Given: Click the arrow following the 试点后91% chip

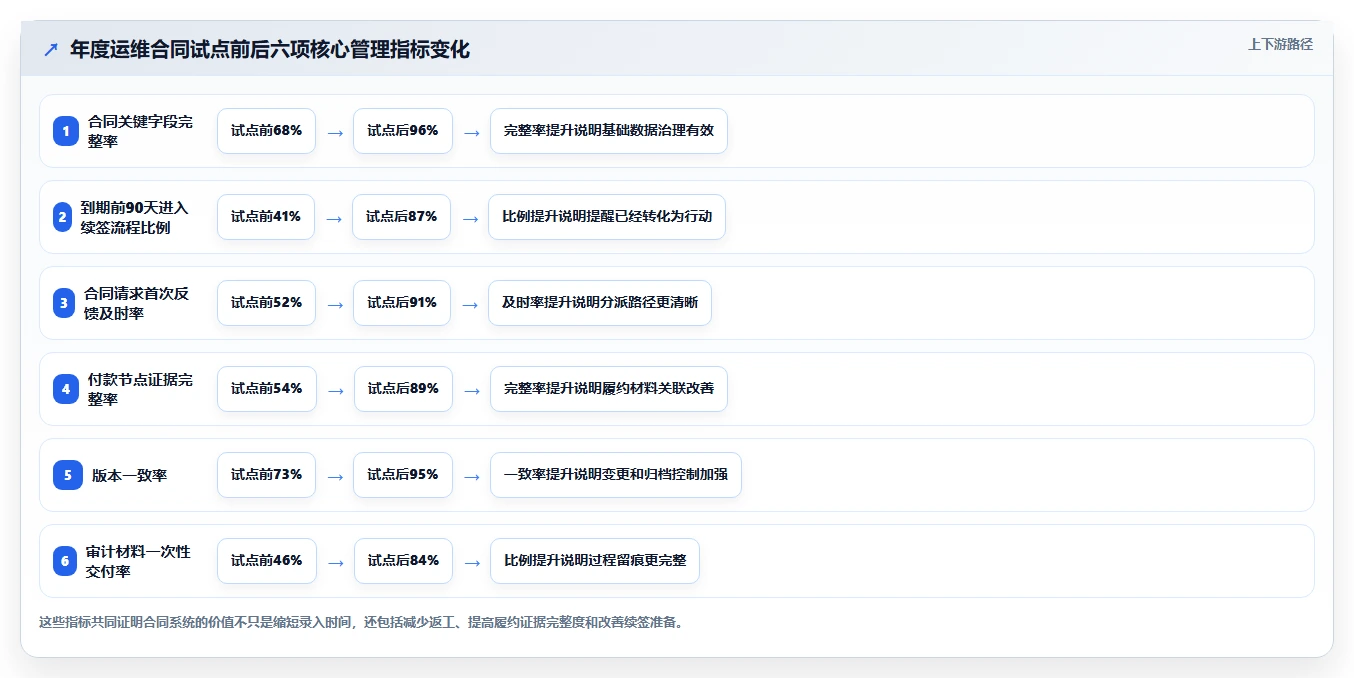Looking at the screenshot, I should (470, 305).
